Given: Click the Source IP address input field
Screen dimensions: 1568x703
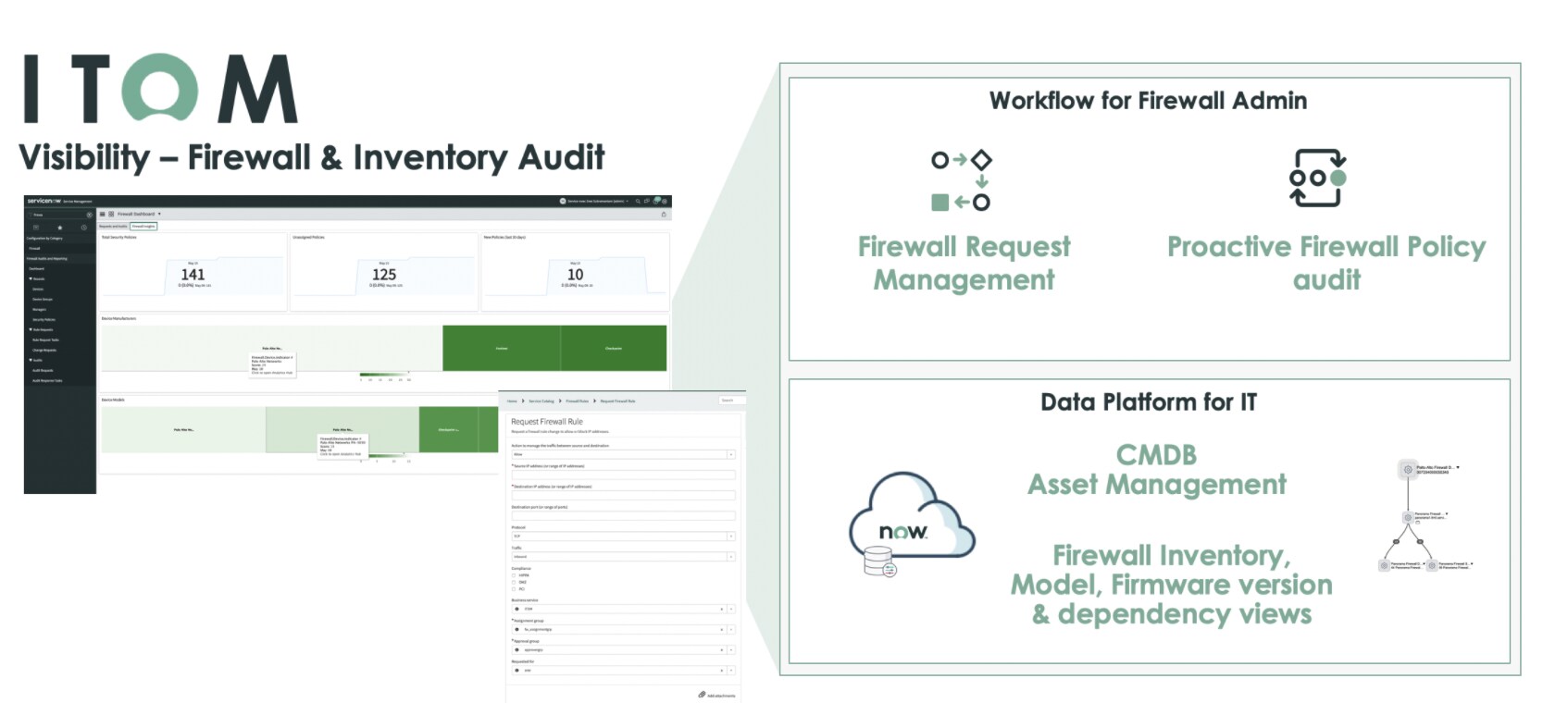Looking at the screenshot, I should 624,475.
